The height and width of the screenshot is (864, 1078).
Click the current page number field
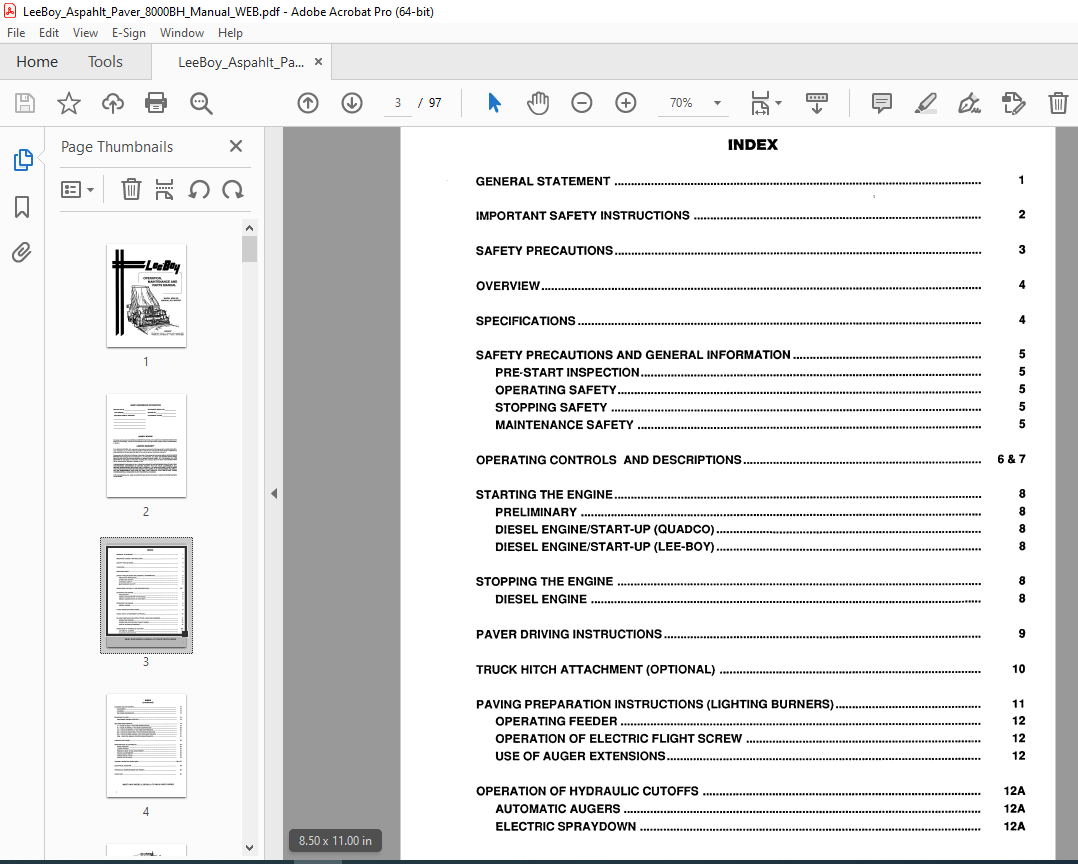pyautogui.click(x=398, y=103)
